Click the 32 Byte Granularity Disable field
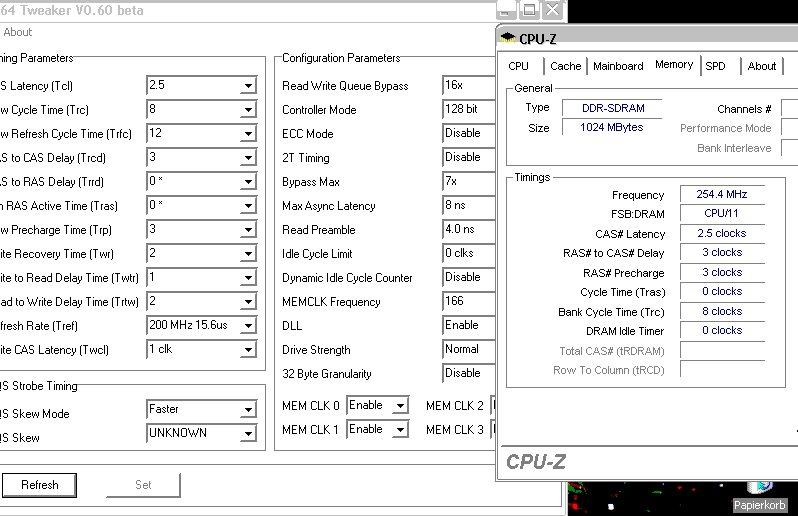The width and height of the screenshot is (798, 516). point(469,374)
